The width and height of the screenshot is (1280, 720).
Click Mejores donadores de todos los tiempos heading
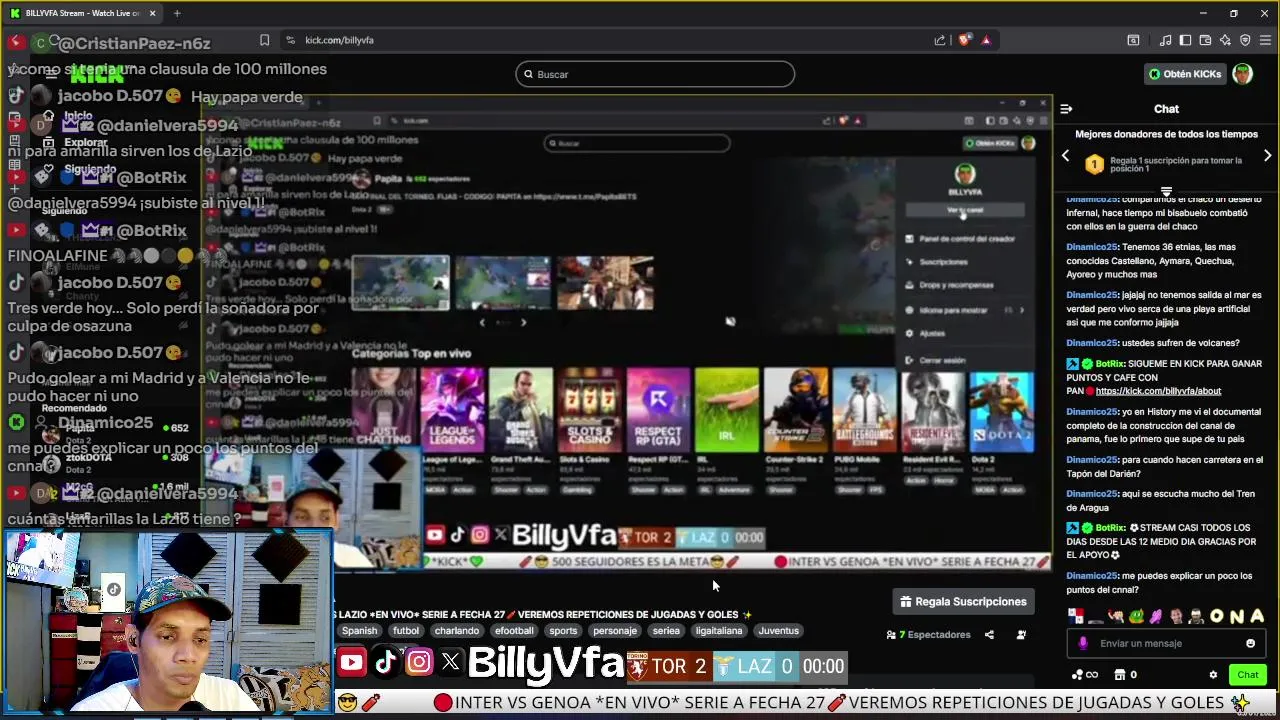pyautogui.click(x=1166, y=134)
